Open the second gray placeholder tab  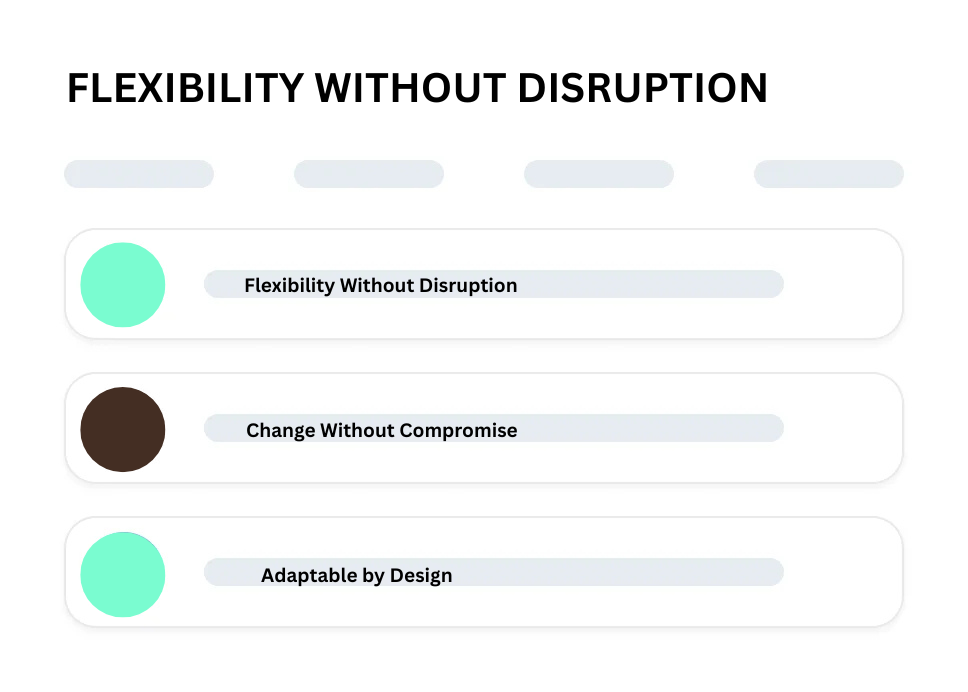click(x=369, y=174)
